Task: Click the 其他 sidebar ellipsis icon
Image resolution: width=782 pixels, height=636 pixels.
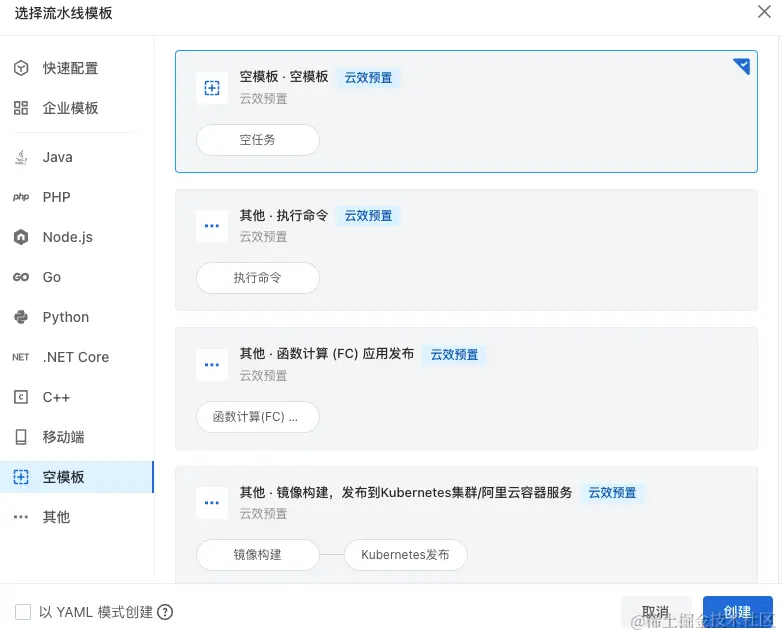Action: 21,517
